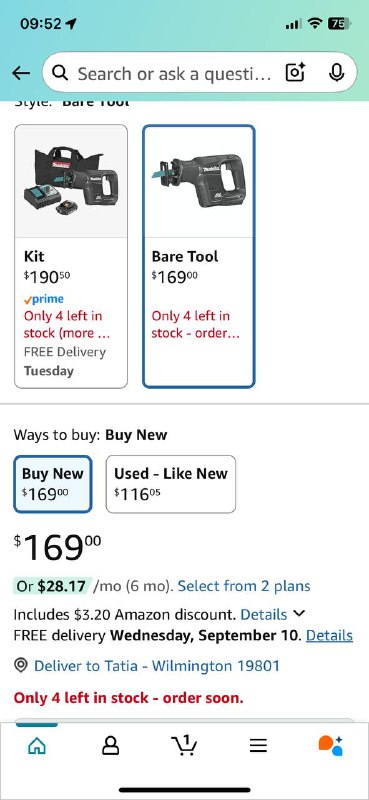
Task: Choose the Buy New option
Action: click(53, 484)
